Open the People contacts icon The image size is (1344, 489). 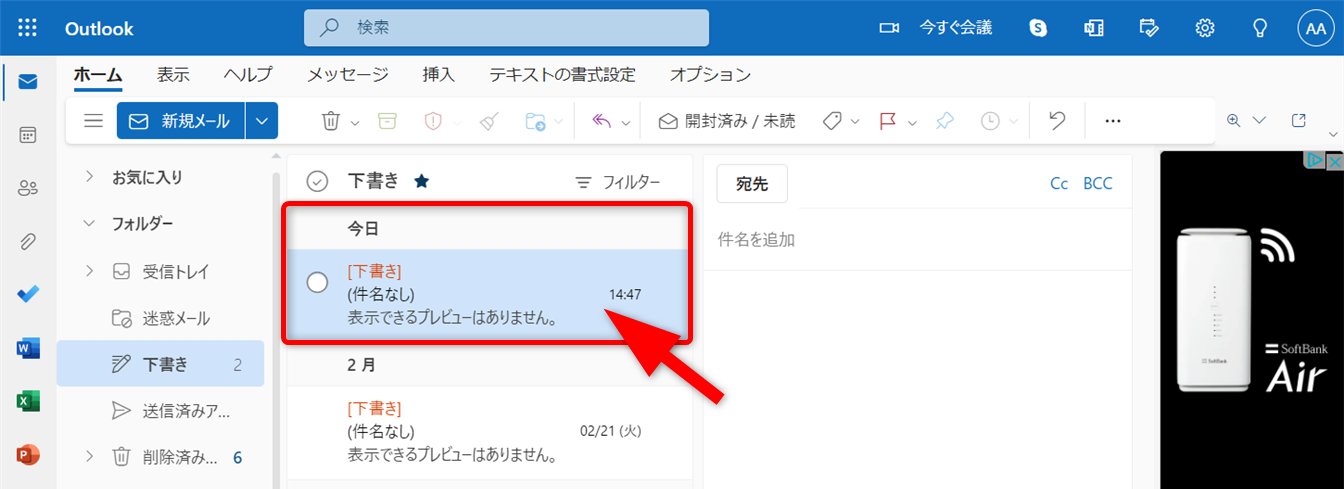(x=28, y=187)
